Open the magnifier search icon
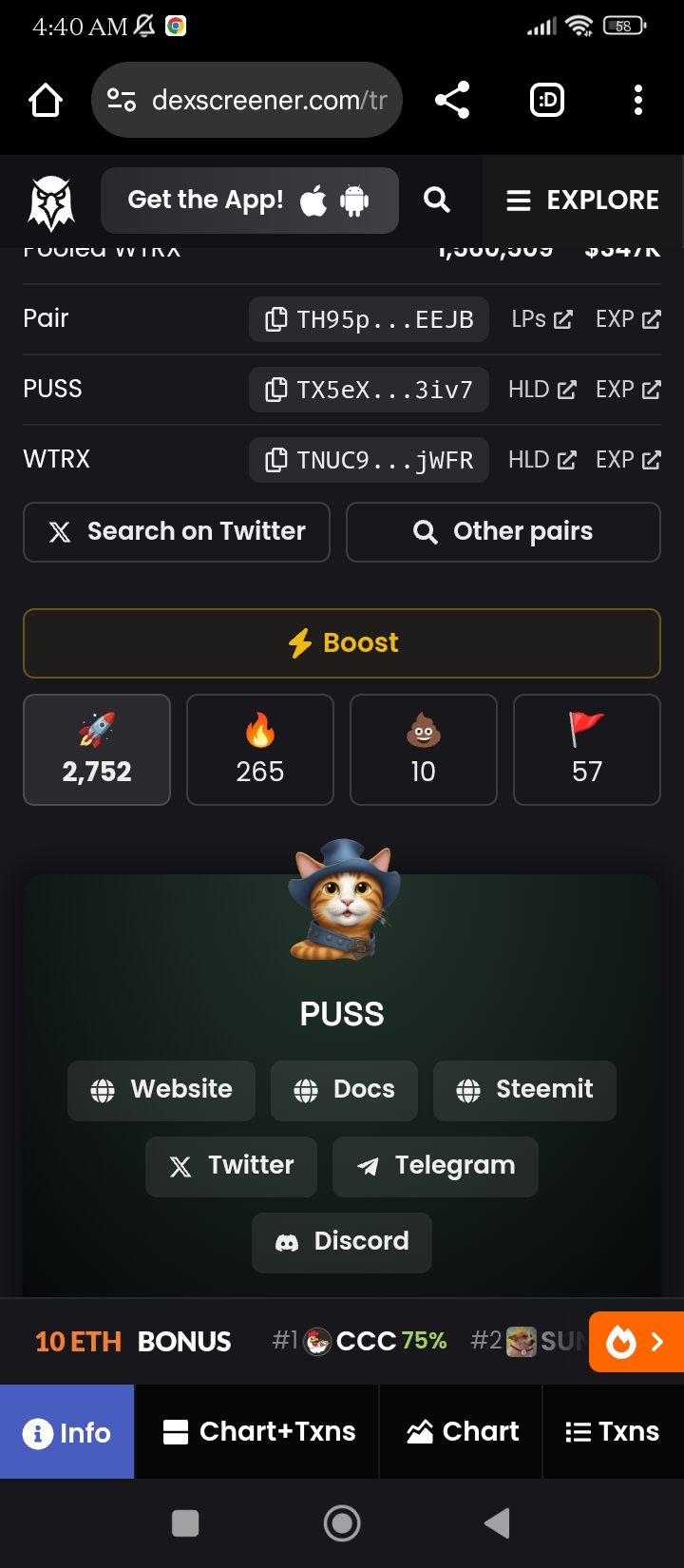The width and height of the screenshot is (684, 1568). [437, 200]
